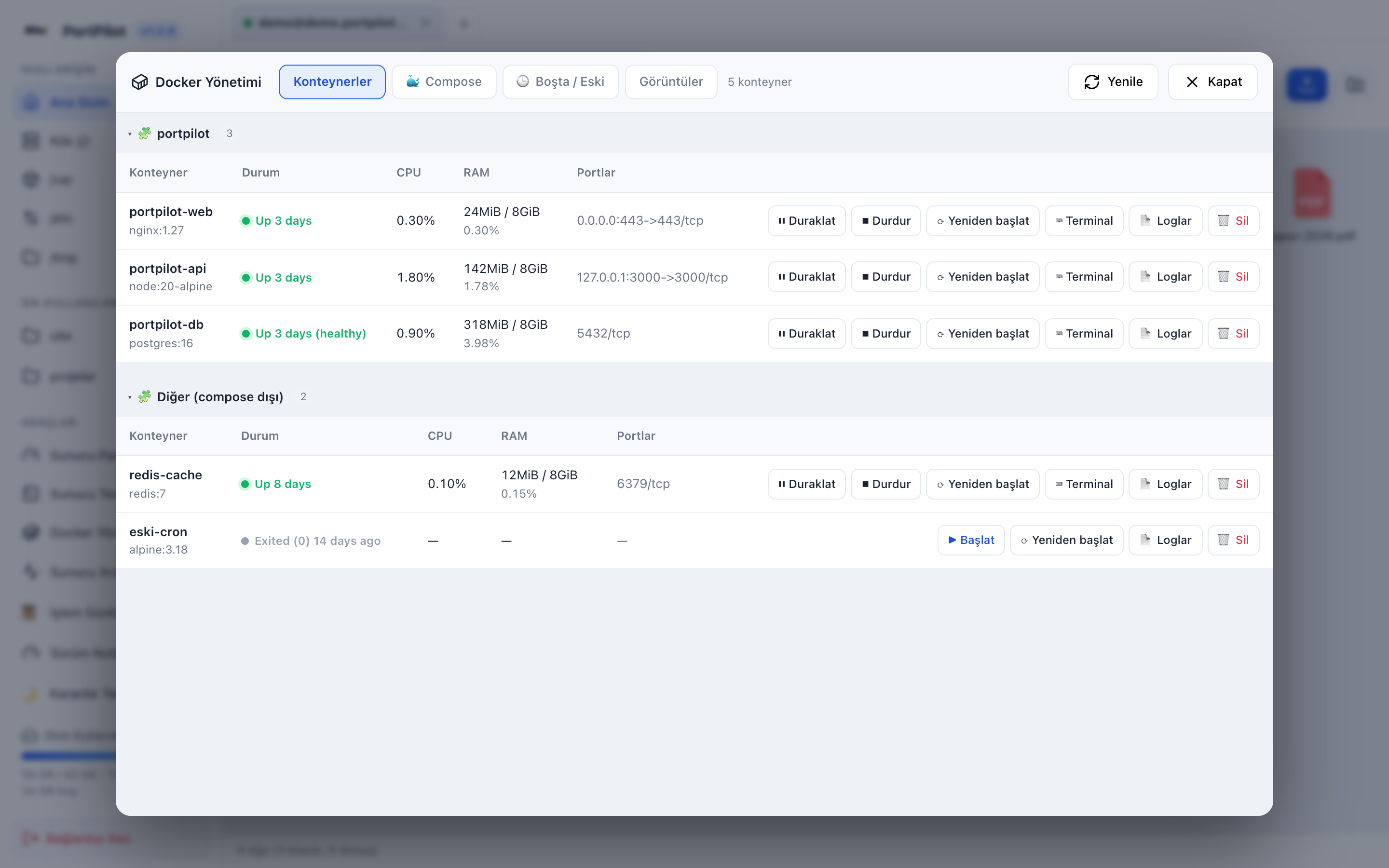Pause portpilot-web with Duraklat
This screenshot has width=1389, height=868.
806,220
